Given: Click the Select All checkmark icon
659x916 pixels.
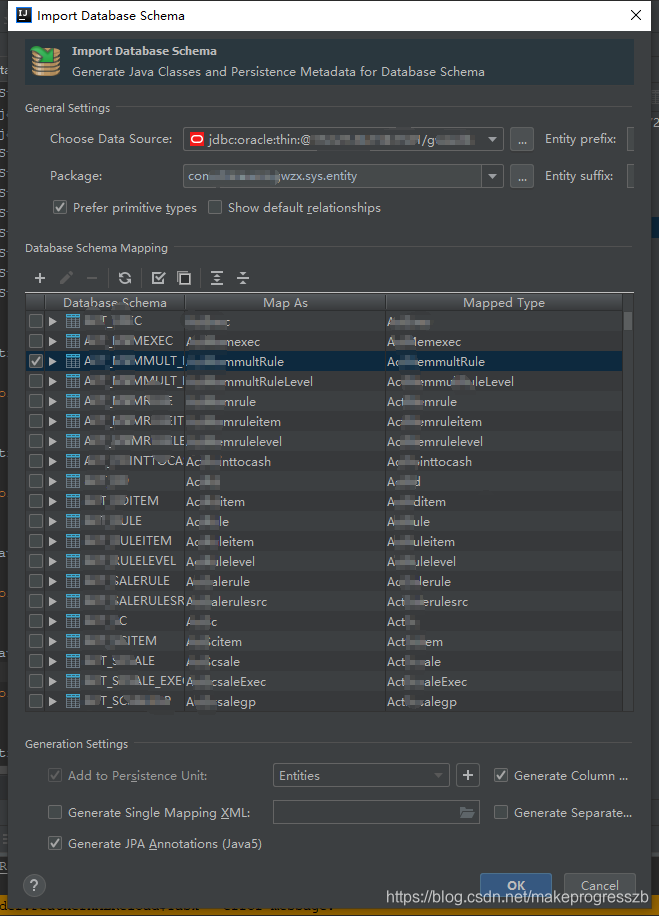Looking at the screenshot, I should pyautogui.click(x=158, y=278).
